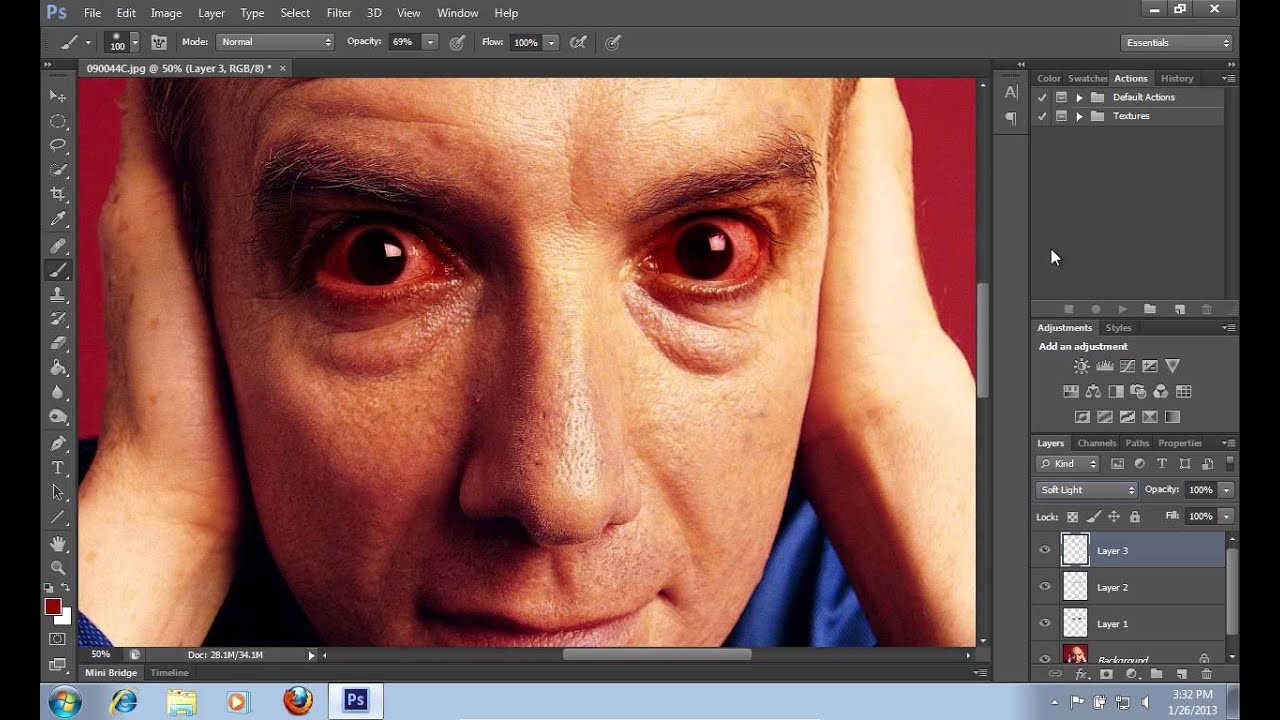The width and height of the screenshot is (1280, 720).
Task: Switch to the Channels tab
Action: (1096, 443)
